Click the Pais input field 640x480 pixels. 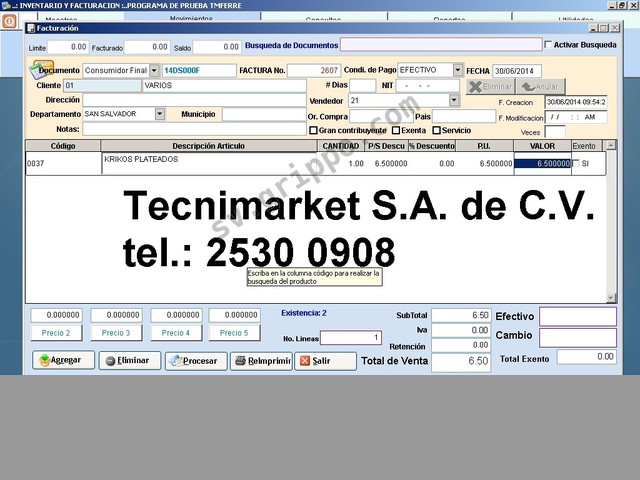[x=464, y=116]
